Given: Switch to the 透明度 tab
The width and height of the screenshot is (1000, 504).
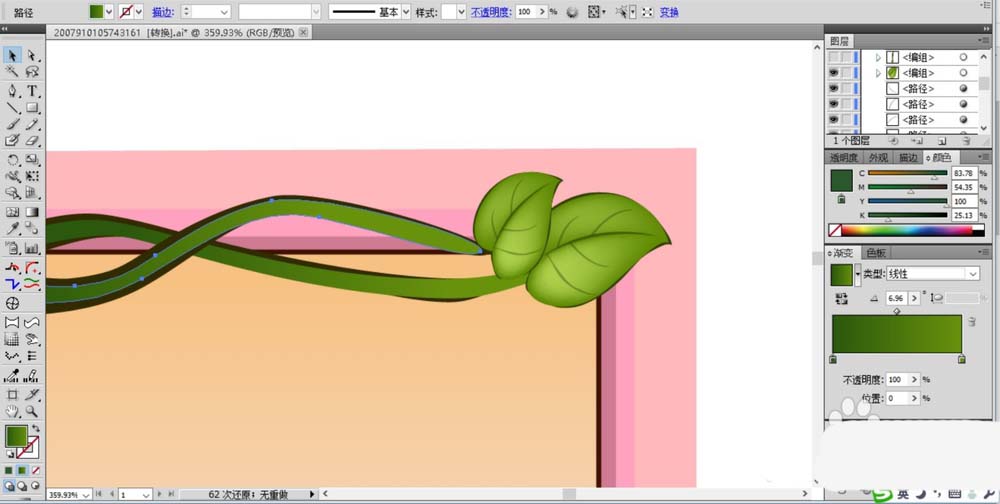Looking at the screenshot, I should click(x=844, y=158).
